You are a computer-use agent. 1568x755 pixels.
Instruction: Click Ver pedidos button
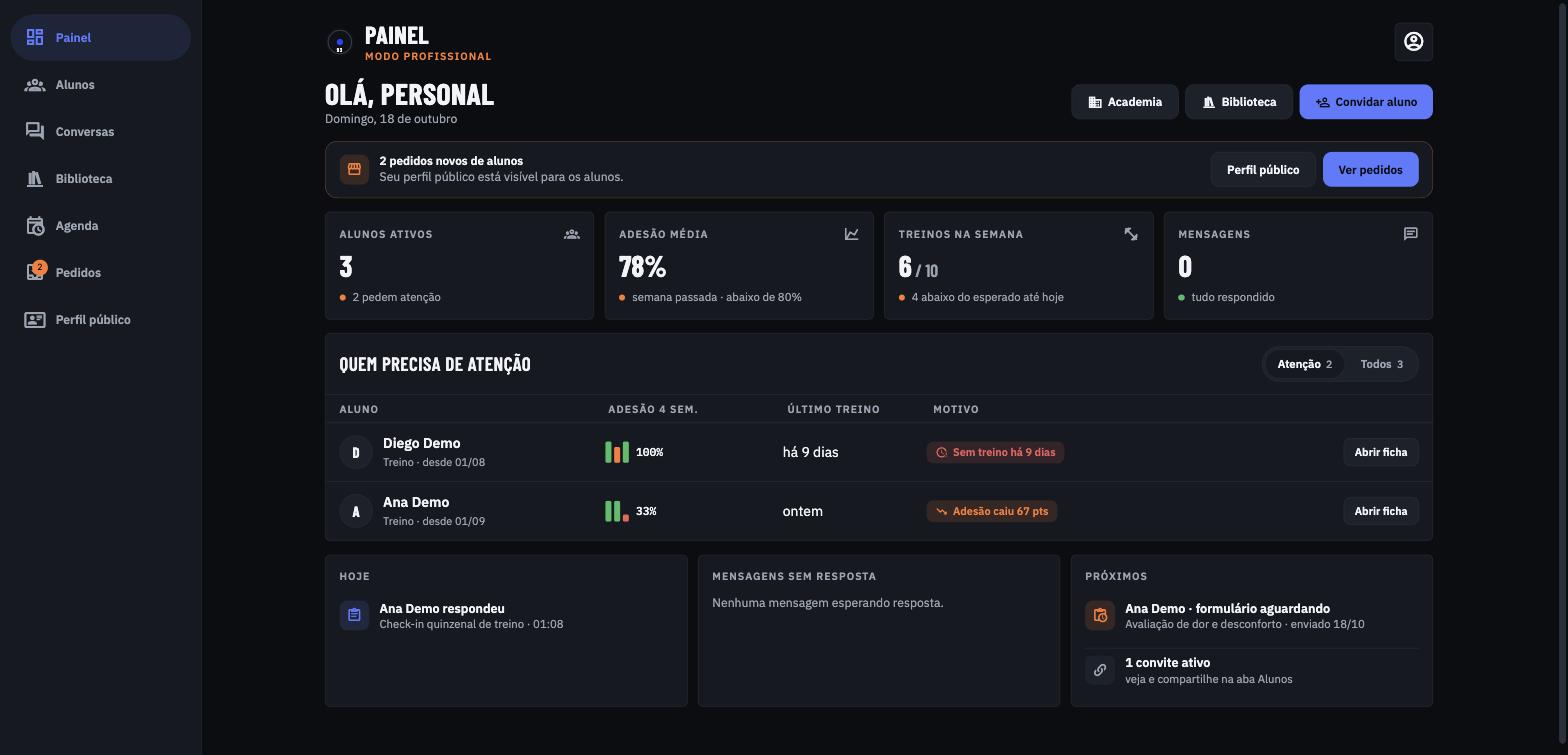[1370, 170]
